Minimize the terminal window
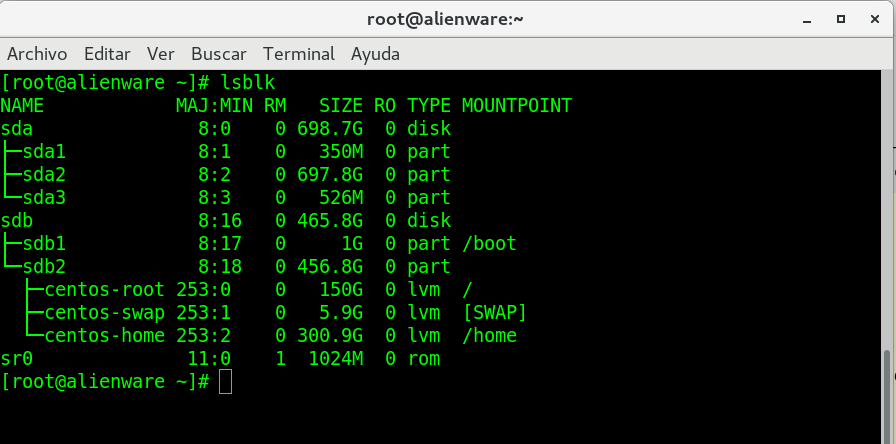Image resolution: width=896 pixels, height=444 pixels. [x=806, y=19]
